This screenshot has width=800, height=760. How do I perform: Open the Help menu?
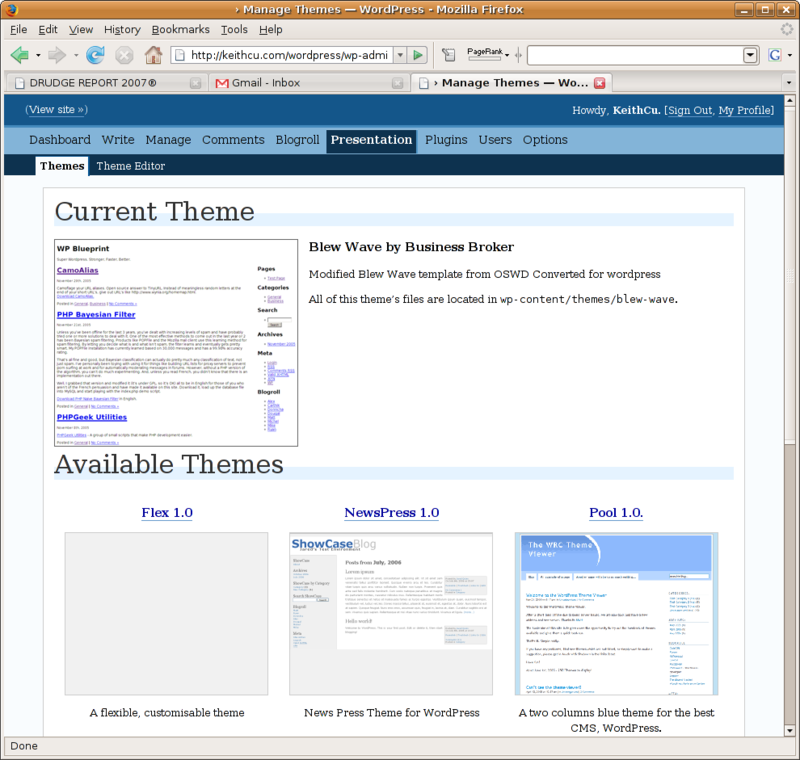(270, 30)
